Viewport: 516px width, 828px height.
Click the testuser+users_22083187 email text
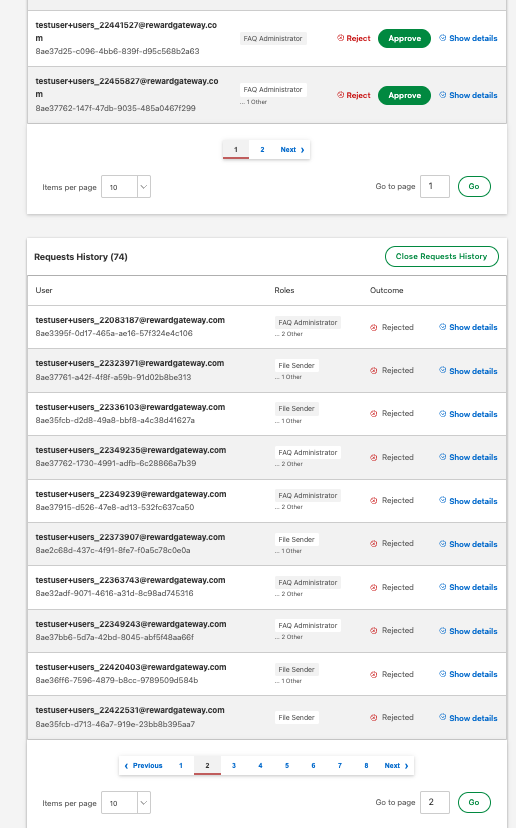pyautogui.click(x=130, y=320)
